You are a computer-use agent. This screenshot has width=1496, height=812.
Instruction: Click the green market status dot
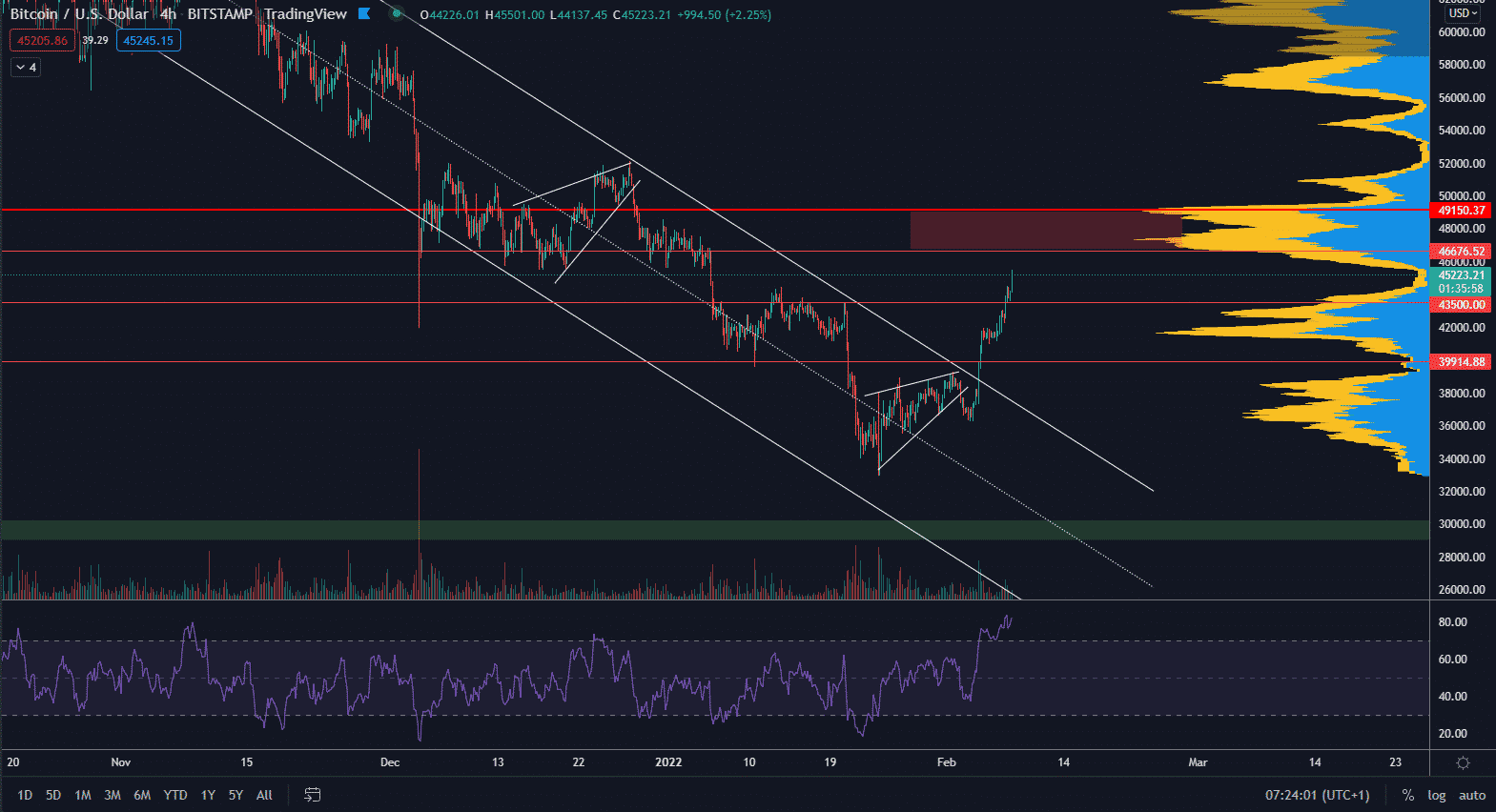pyautogui.click(x=397, y=14)
